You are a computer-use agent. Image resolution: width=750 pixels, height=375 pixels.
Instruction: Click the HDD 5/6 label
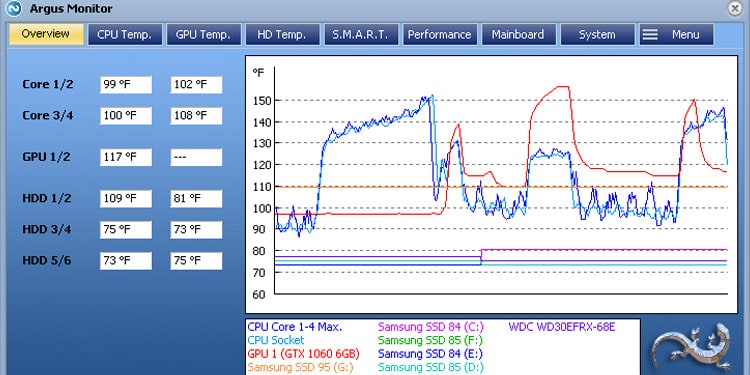pyautogui.click(x=47, y=261)
